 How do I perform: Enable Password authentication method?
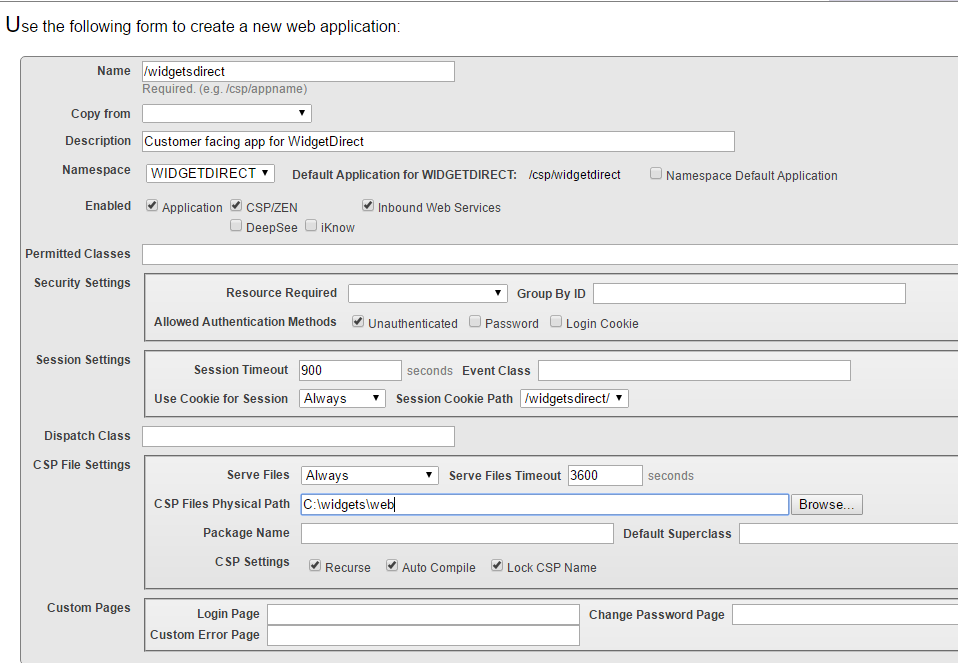tap(475, 322)
